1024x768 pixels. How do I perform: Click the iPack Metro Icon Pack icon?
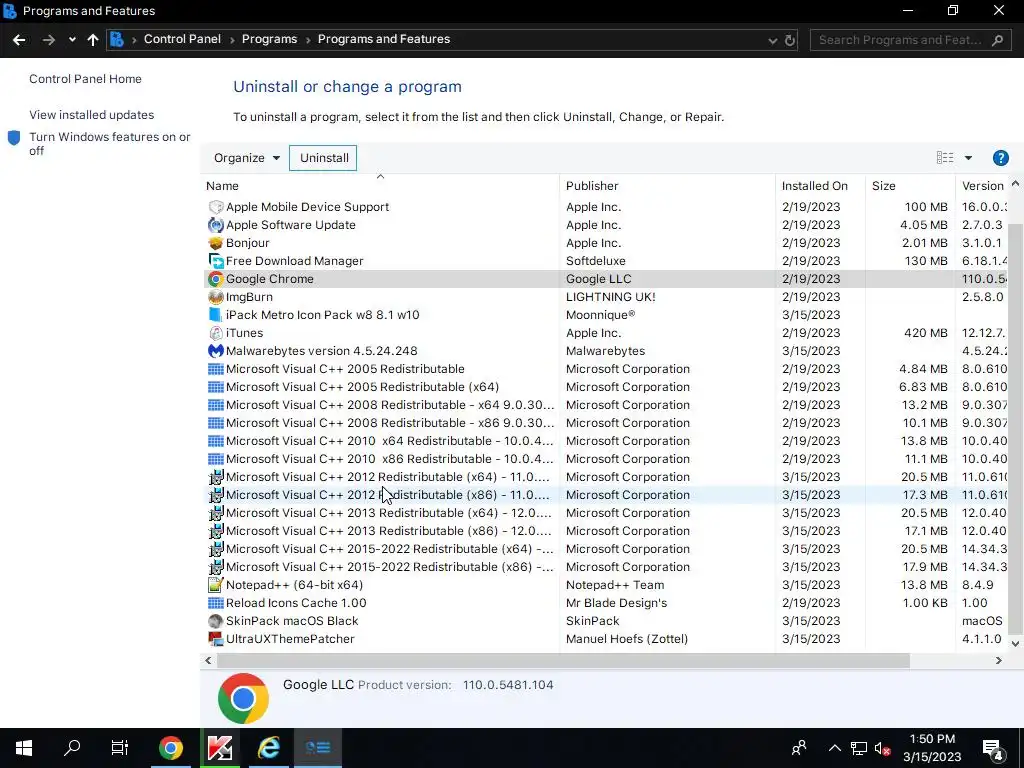click(216, 315)
